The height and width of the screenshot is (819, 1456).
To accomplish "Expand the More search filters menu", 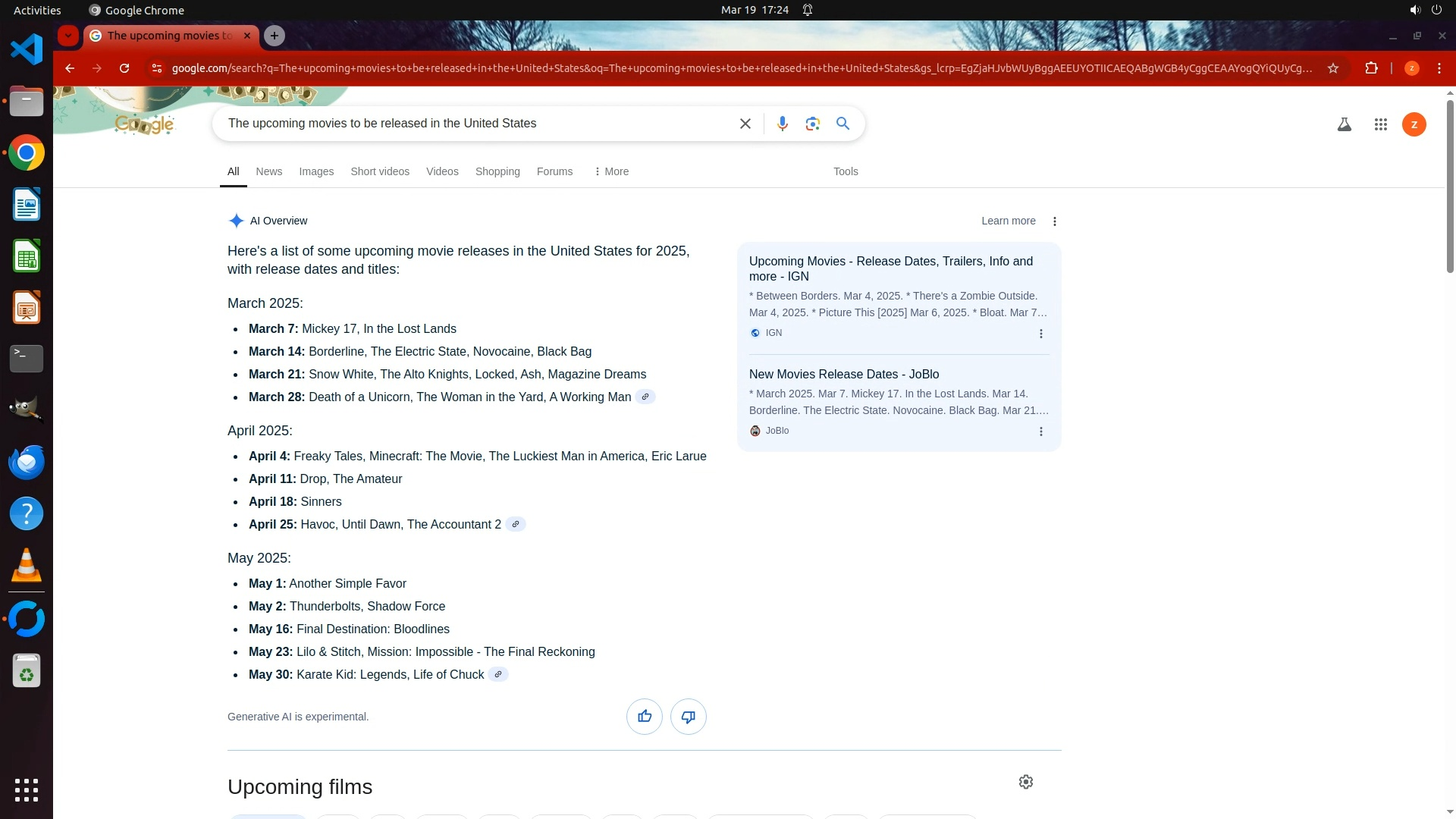I will click(611, 171).
